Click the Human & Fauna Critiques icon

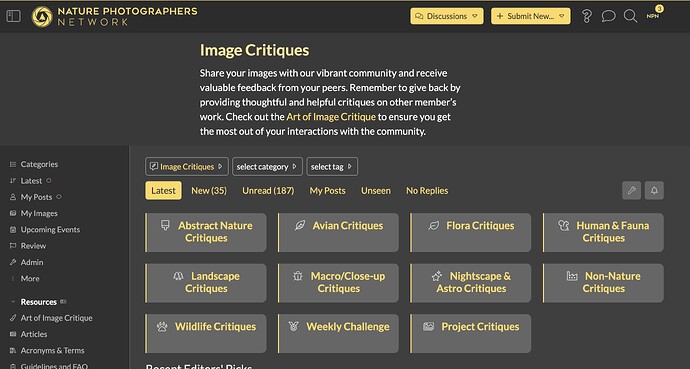point(564,226)
